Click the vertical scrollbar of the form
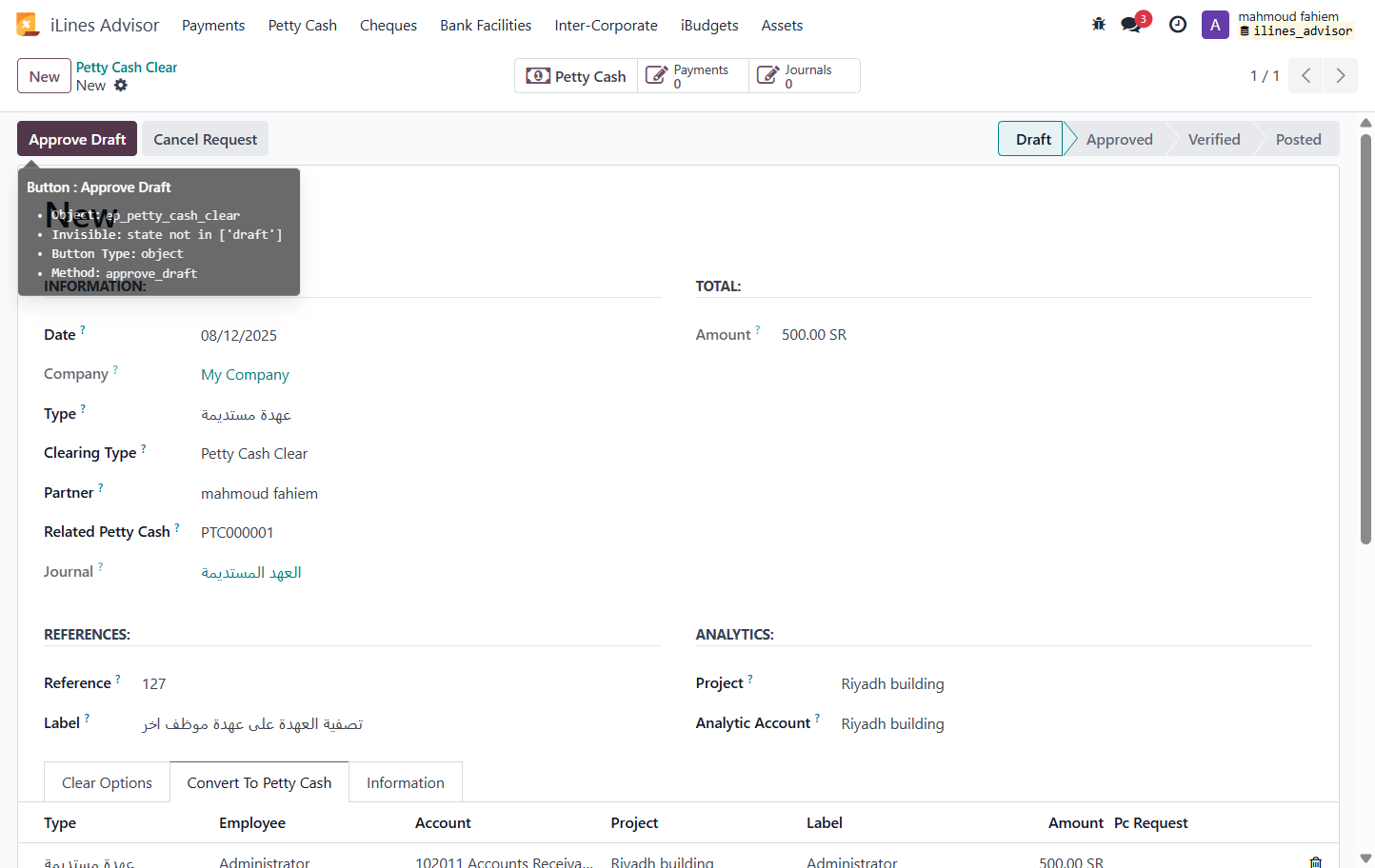The height and width of the screenshot is (868, 1375). (x=1365, y=338)
